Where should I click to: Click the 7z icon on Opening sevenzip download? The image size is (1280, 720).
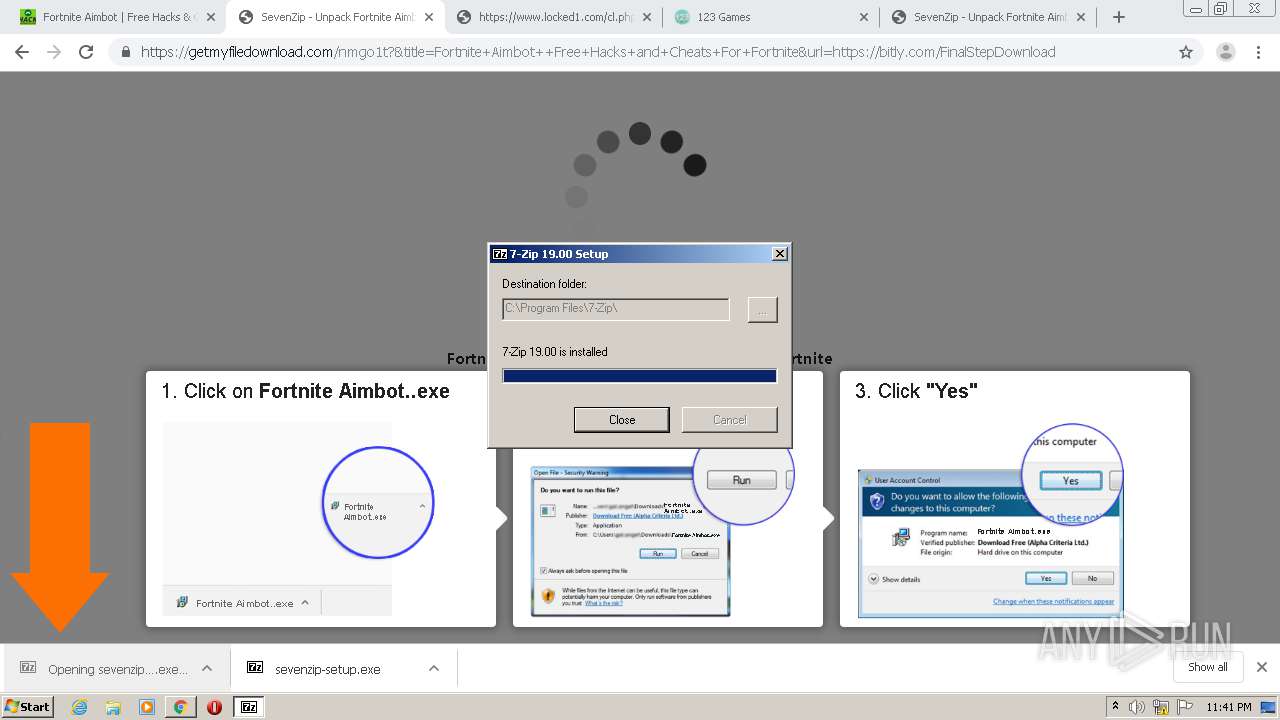[x=28, y=667]
